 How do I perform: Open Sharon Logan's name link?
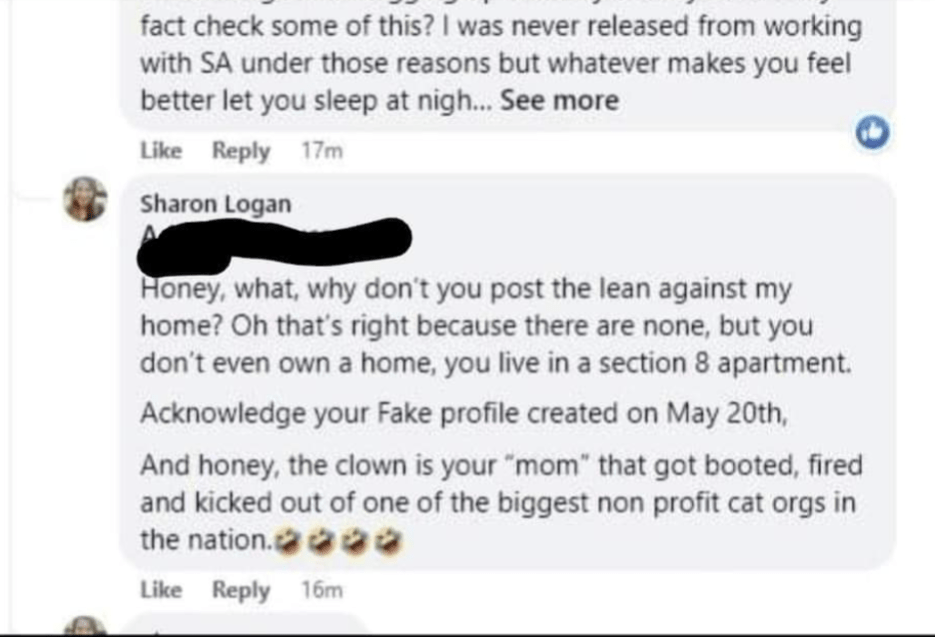point(216,204)
